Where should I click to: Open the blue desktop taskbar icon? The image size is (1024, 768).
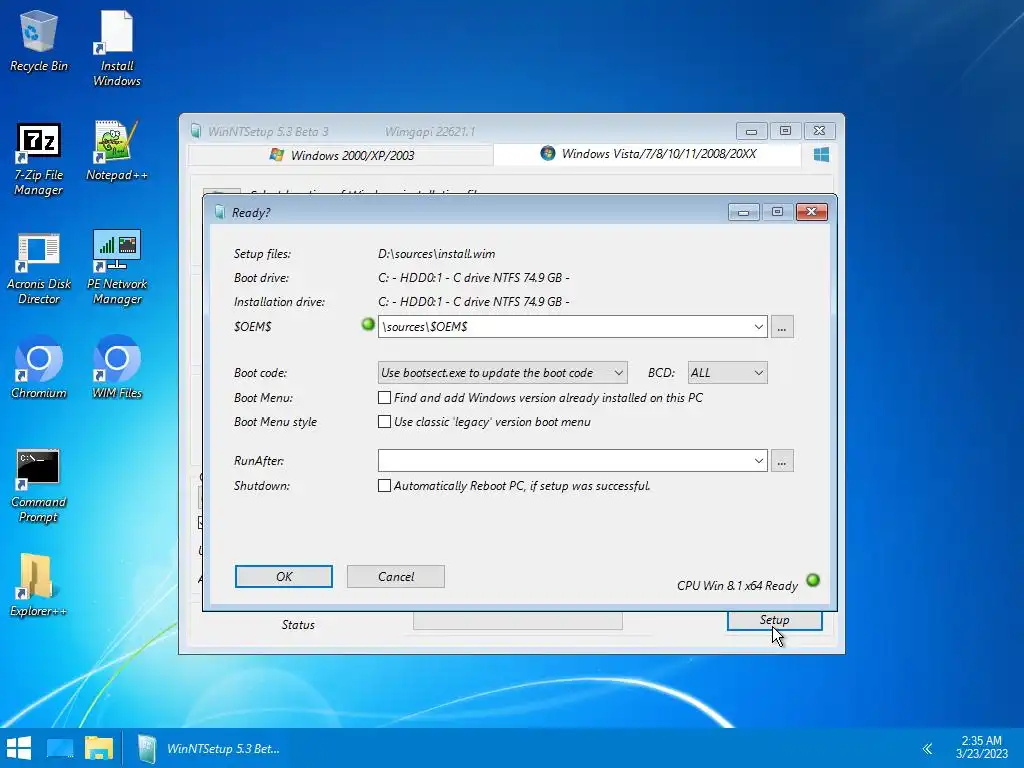59,748
